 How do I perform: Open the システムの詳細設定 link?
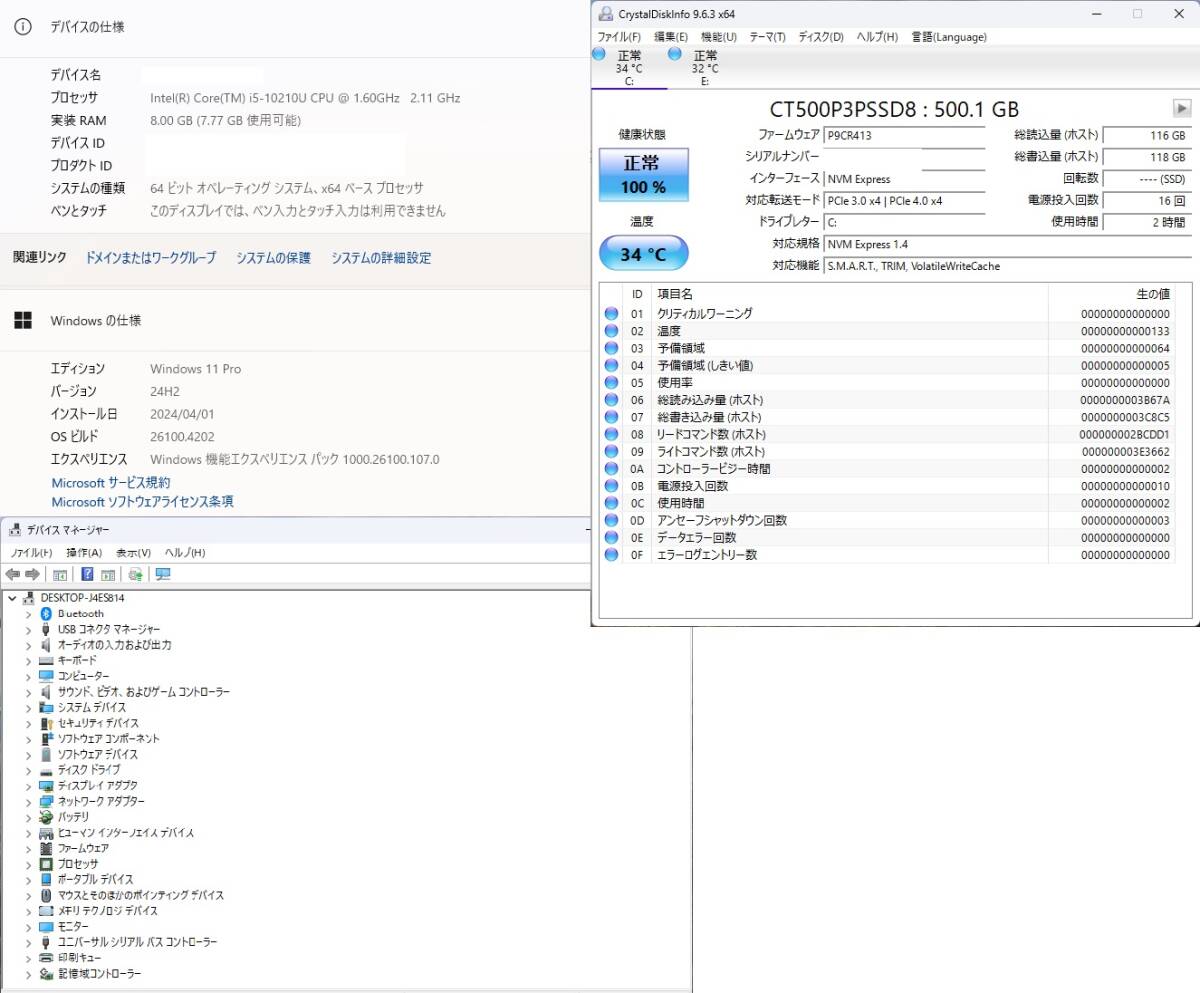coord(382,258)
